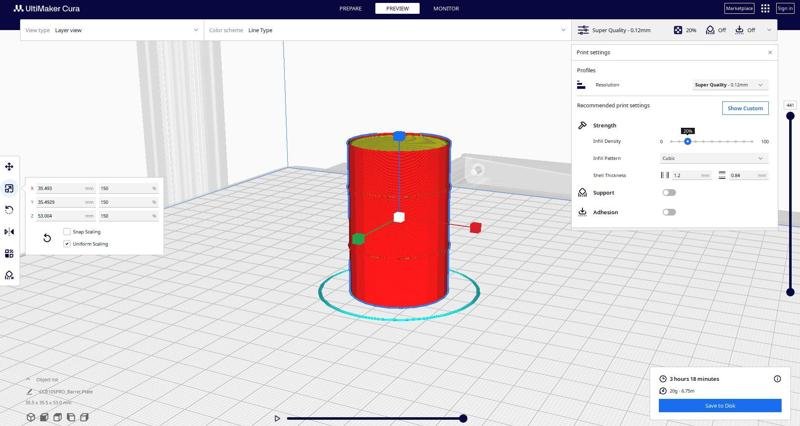The image size is (800, 426).
Task: Click the green Y-axis scale handle
Action: (358, 239)
